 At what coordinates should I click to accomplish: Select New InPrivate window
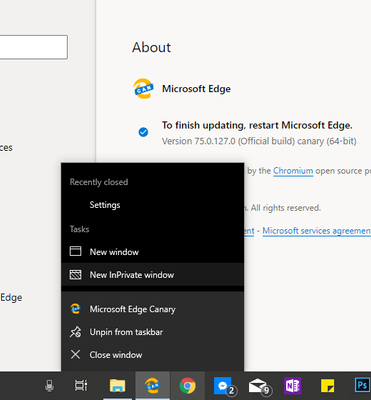153,275
